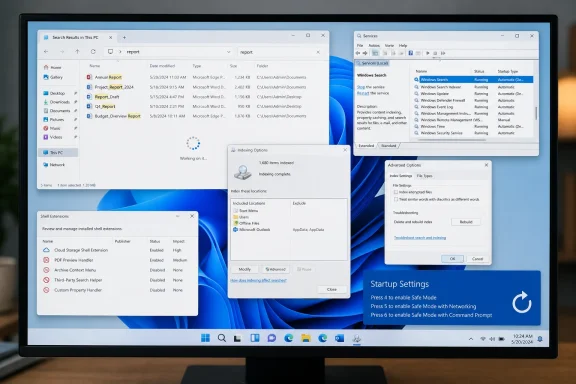The height and width of the screenshot is (384, 576).
Task: Click the Rebuild button in Advanced Options
Action: pyautogui.click(x=466, y=222)
